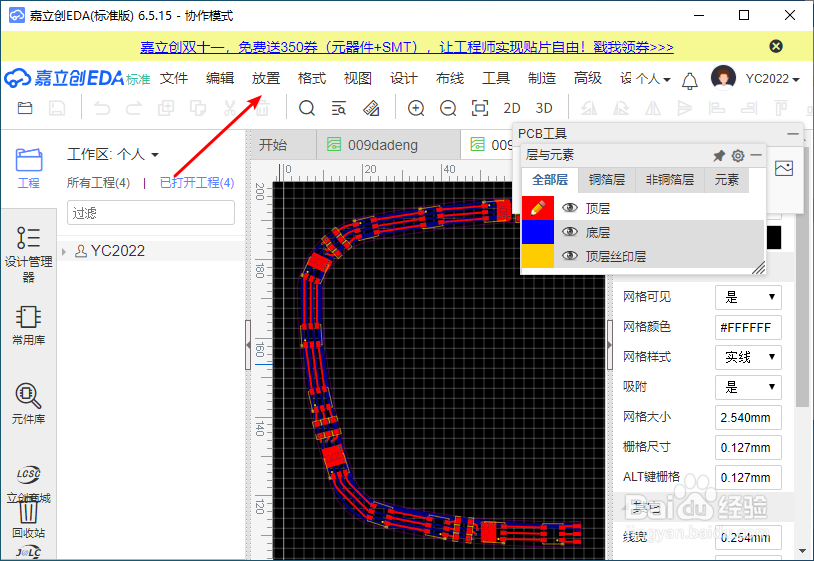The width and height of the screenshot is (814, 561).
Task: Click the 嘉立创双十一 promotion link
Action: point(406,47)
